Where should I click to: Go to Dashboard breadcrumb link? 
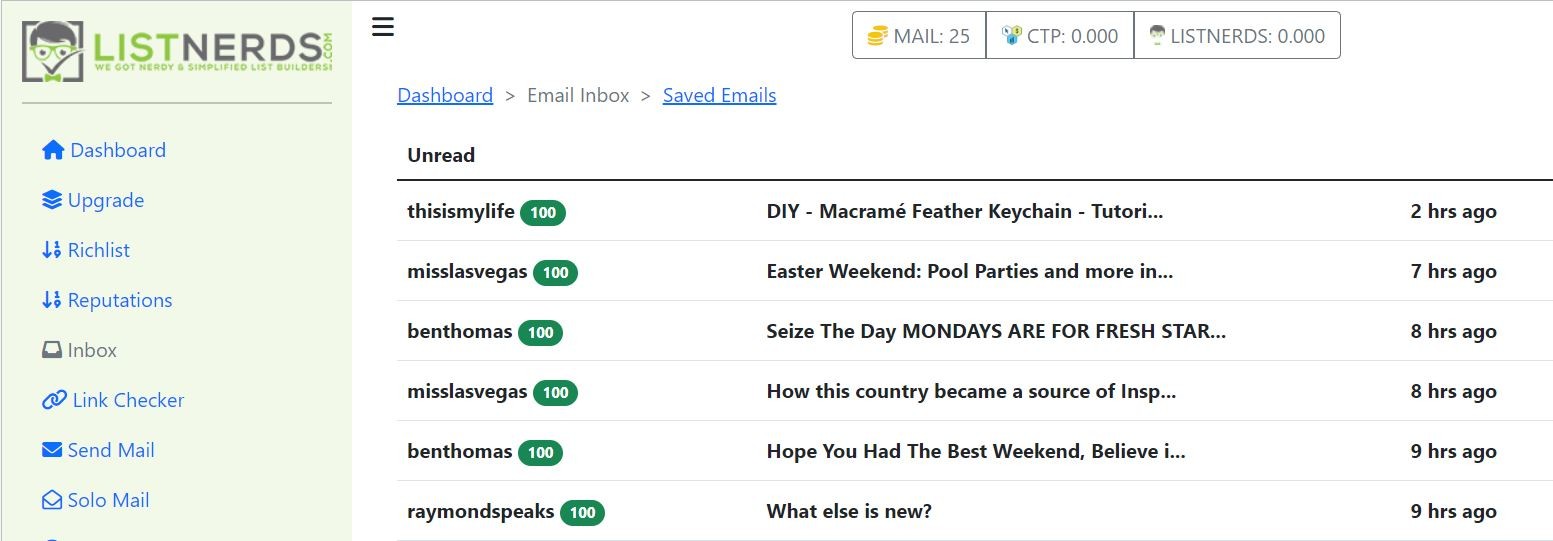(445, 95)
